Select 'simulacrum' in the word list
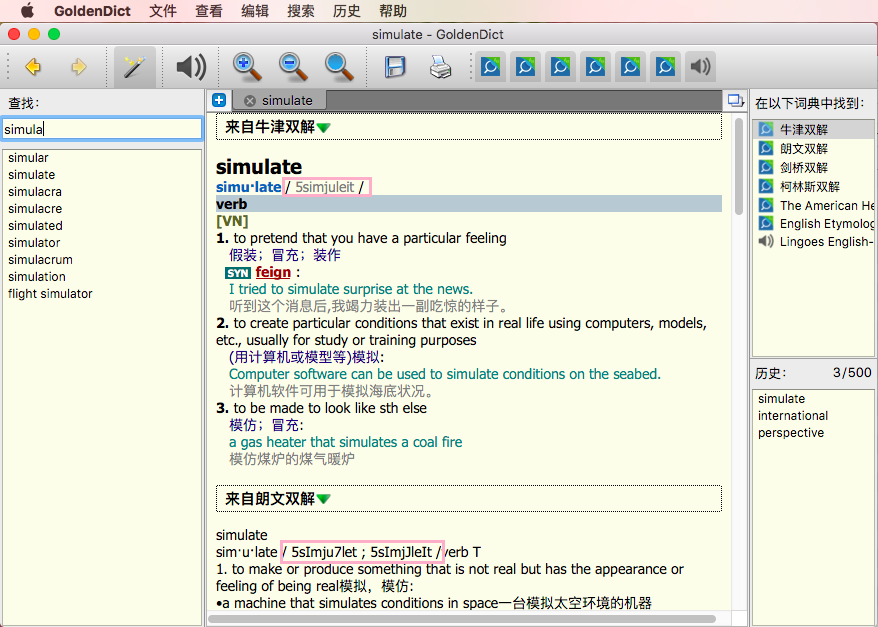 tap(40, 260)
